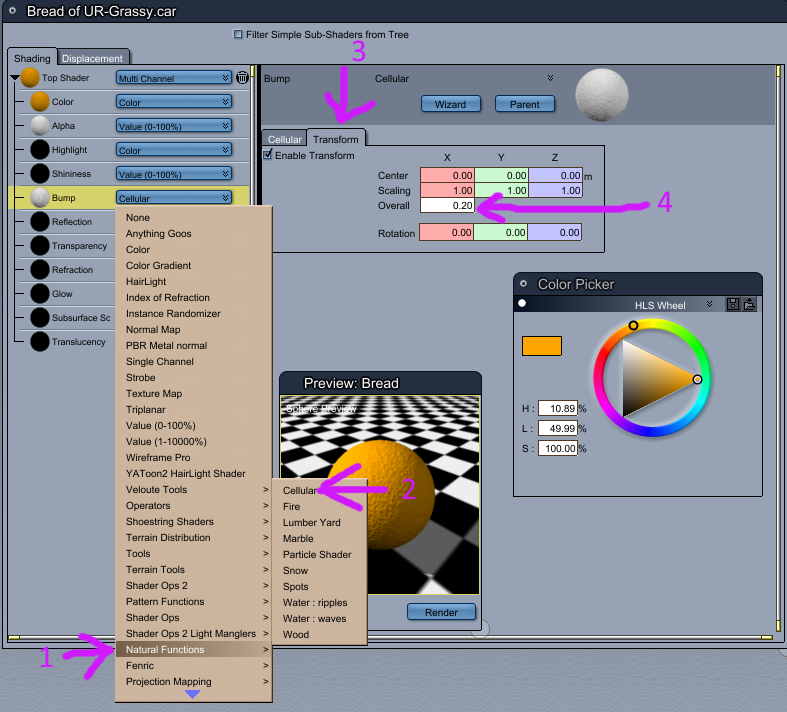Click the Top Shader orange sphere icon

coord(30,77)
